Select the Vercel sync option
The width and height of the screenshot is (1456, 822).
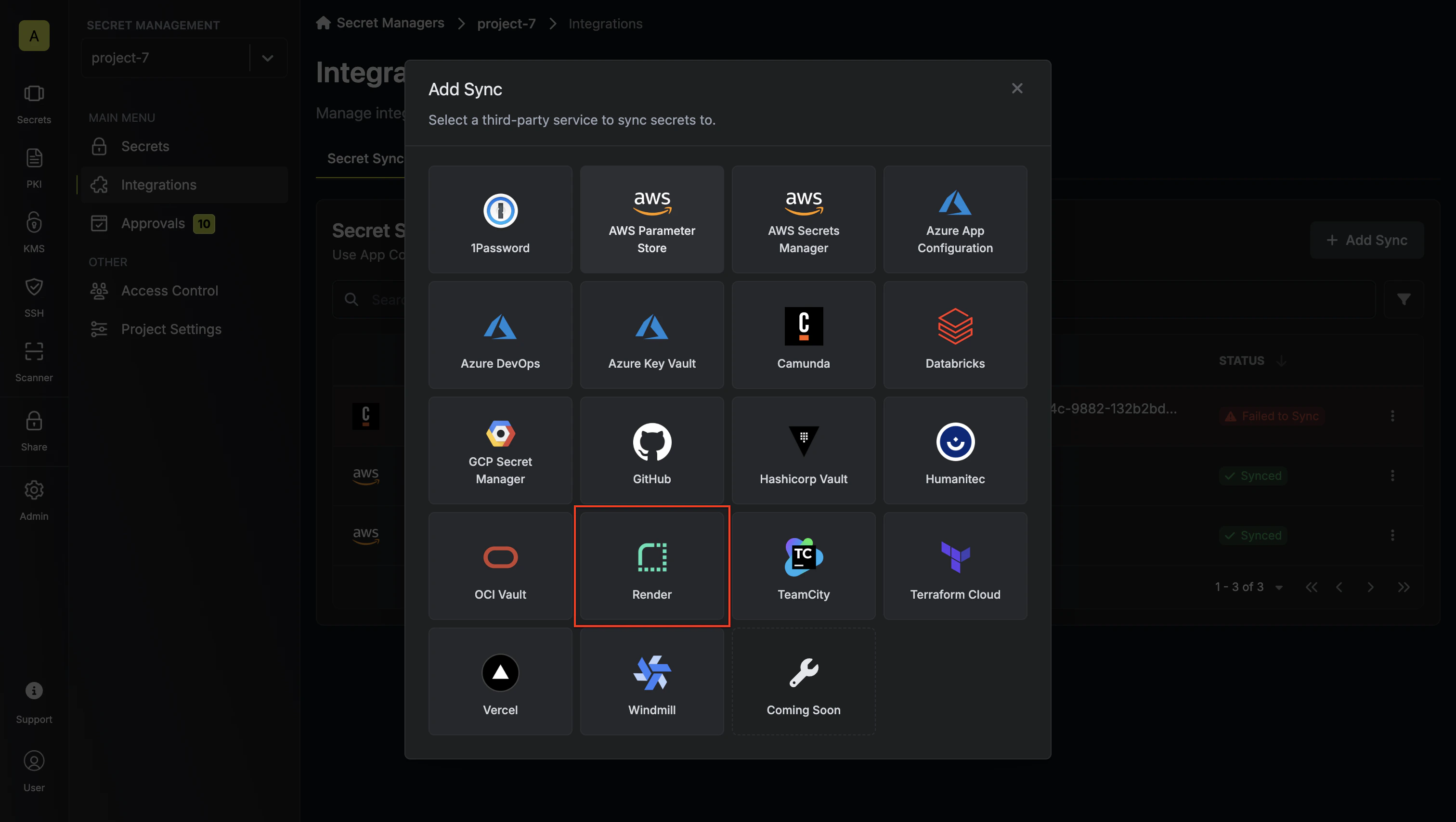[x=500, y=681]
